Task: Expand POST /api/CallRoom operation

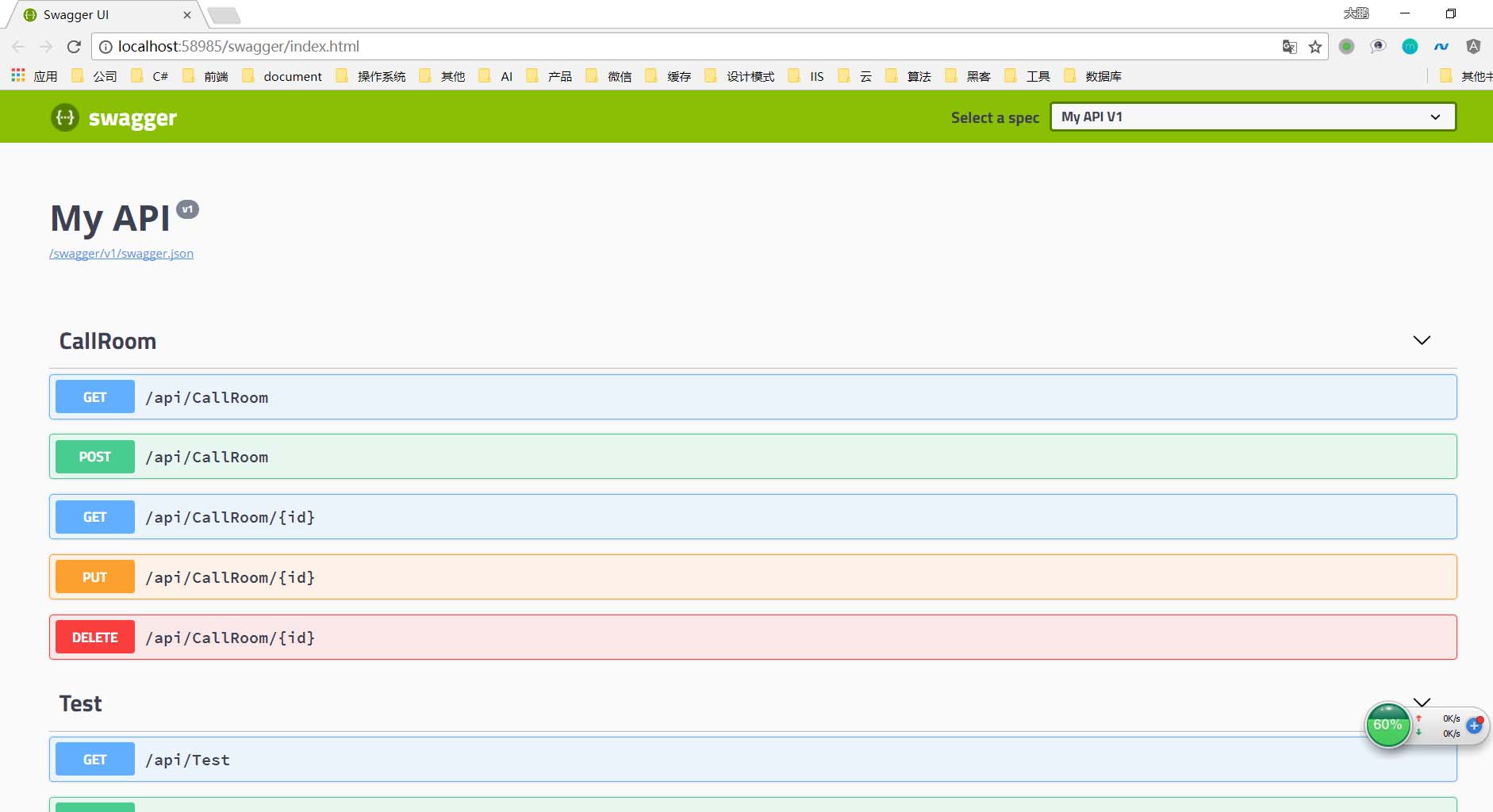Action: (753, 457)
